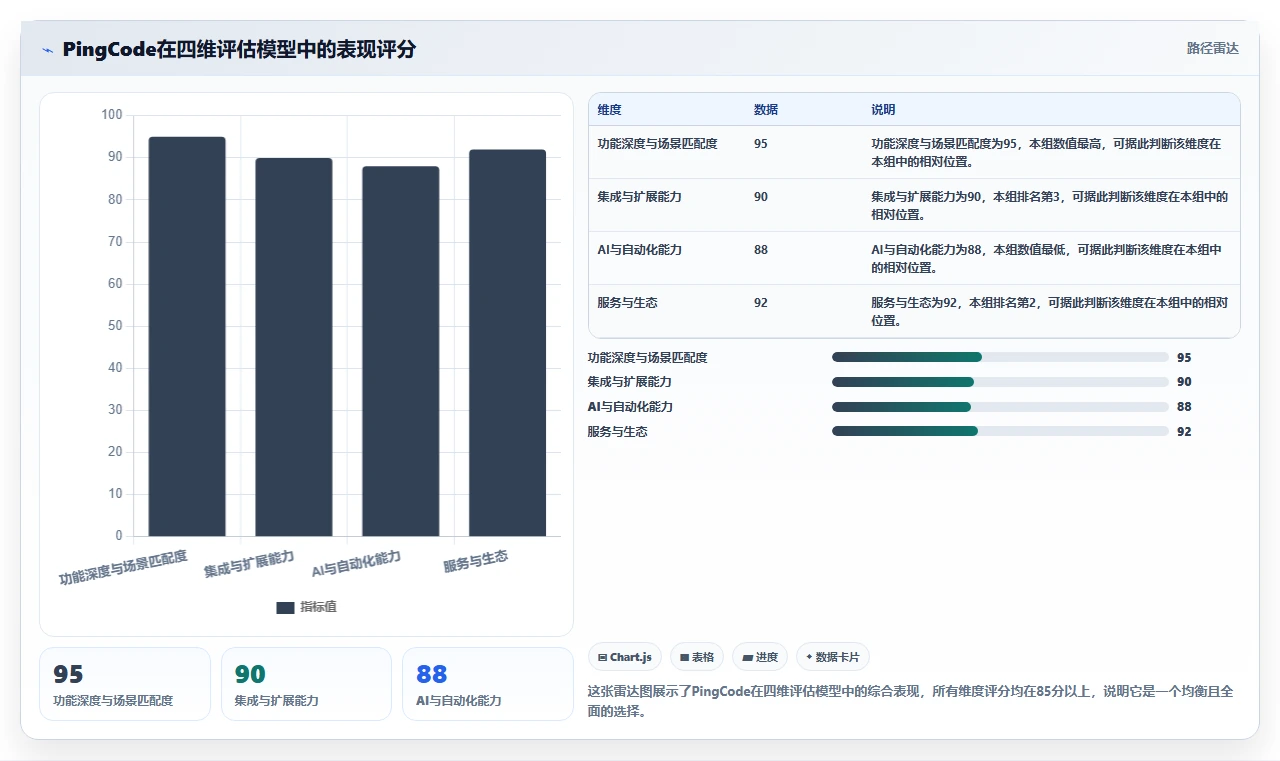This screenshot has height=761, width=1280.
Task: Click the value 95 in the table
Action: point(761,144)
